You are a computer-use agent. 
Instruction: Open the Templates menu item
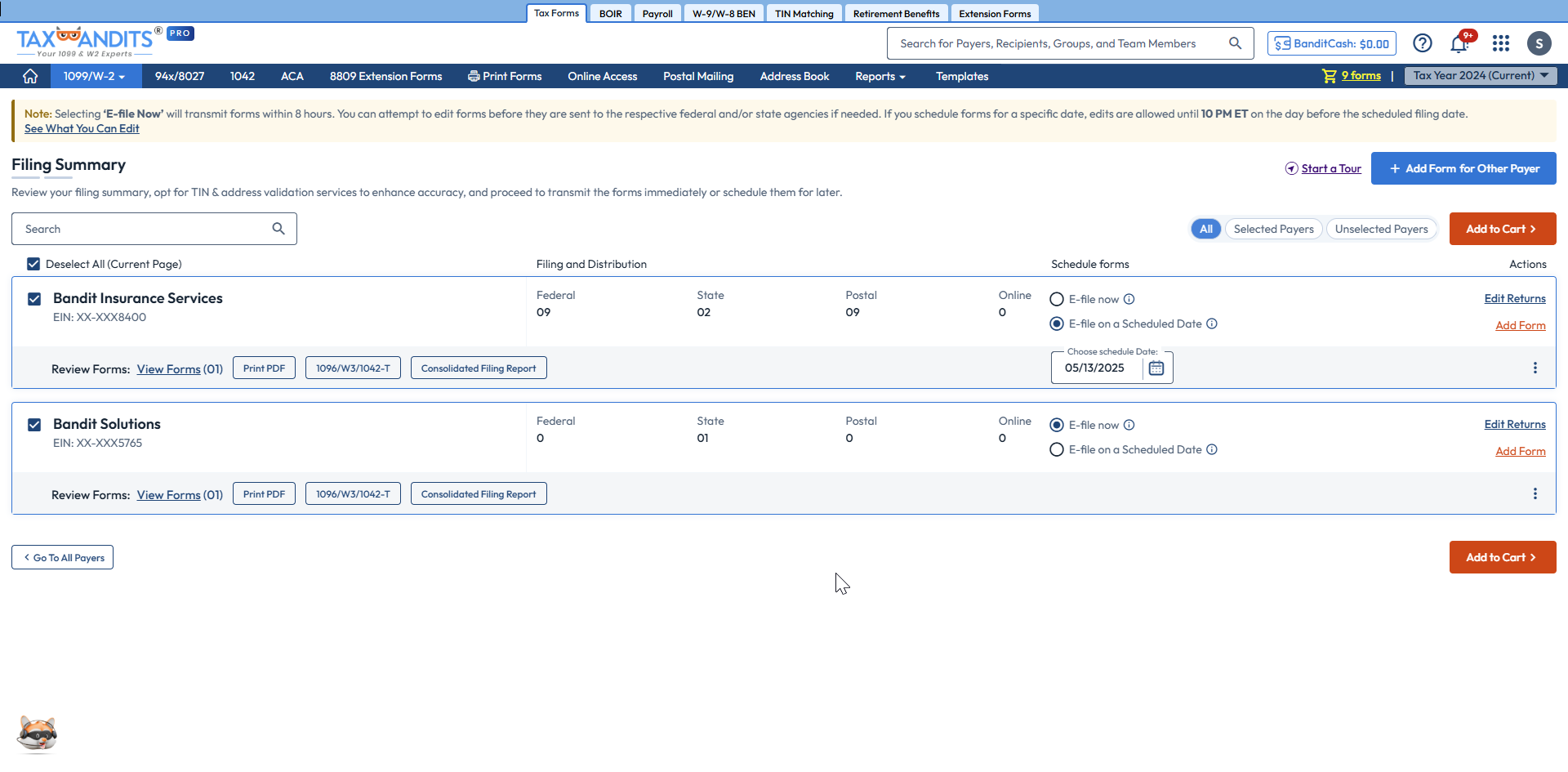click(x=962, y=76)
